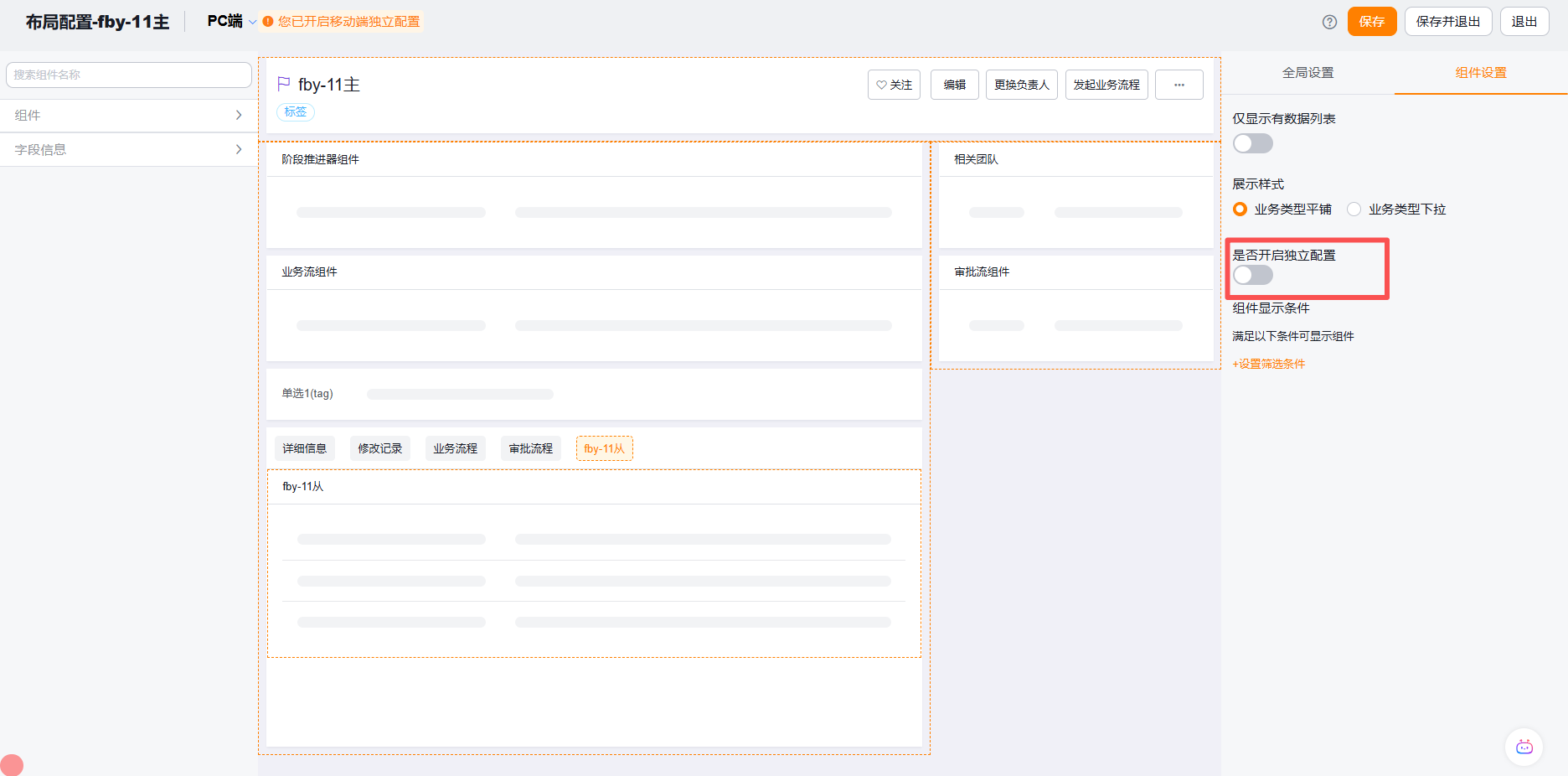Open the AI assistant robot icon
The width and height of the screenshot is (1568, 776).
[x=1524, y=747]
